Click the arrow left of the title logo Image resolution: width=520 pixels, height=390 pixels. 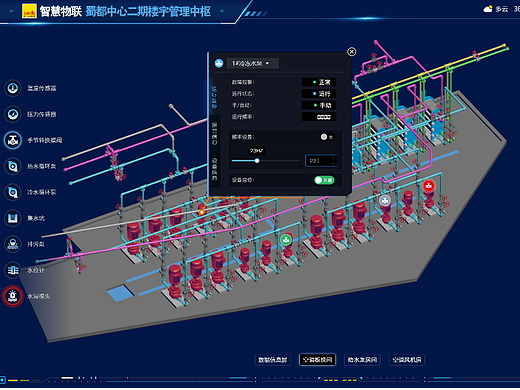click(12, 11)
